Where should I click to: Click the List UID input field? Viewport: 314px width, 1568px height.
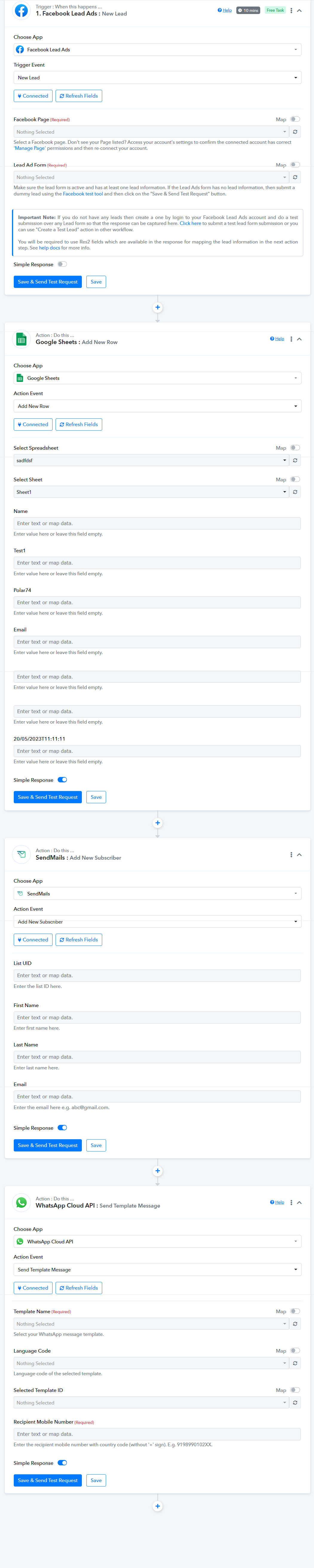(x=157, y=976)
